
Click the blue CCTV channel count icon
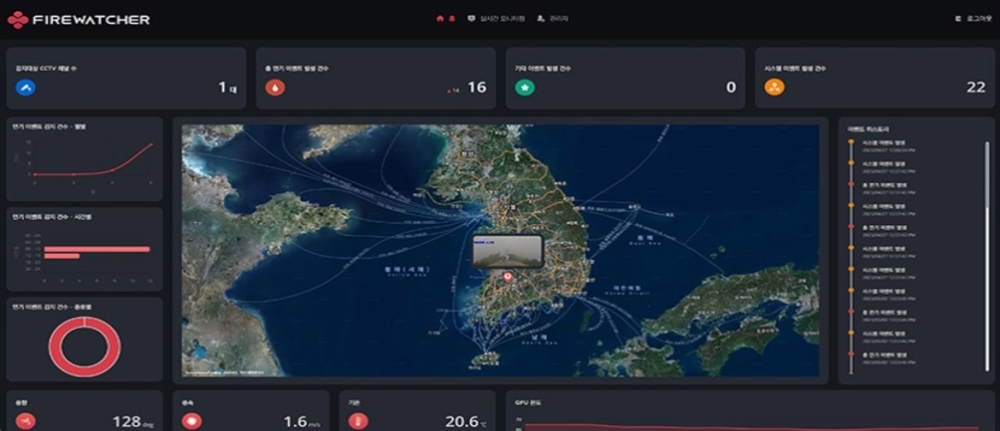point(26,88)
